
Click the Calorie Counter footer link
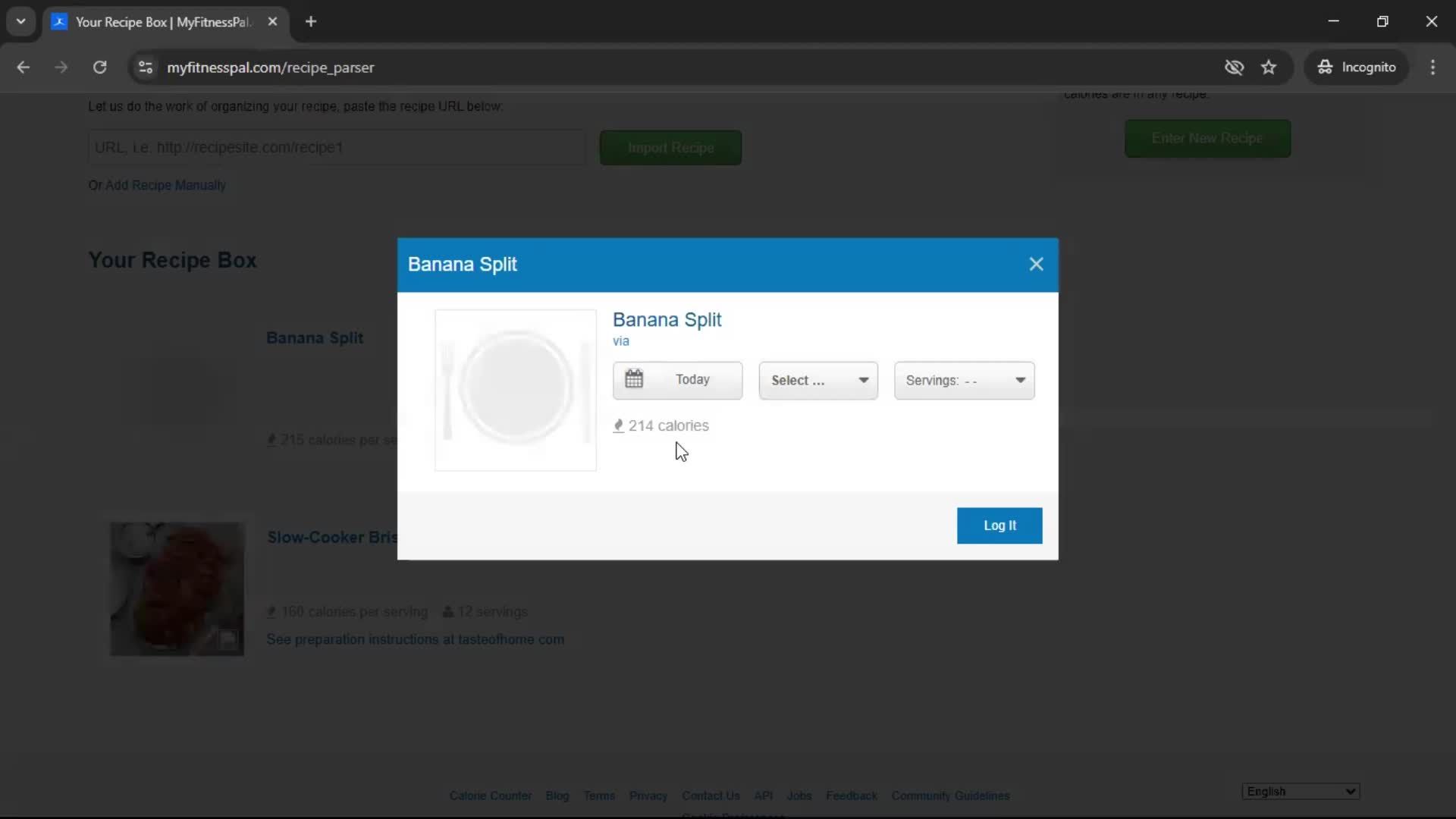[x=490, y=795]
